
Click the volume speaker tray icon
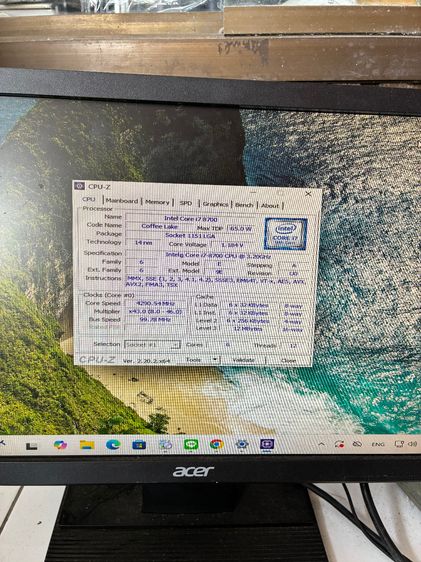coord(413,444)
